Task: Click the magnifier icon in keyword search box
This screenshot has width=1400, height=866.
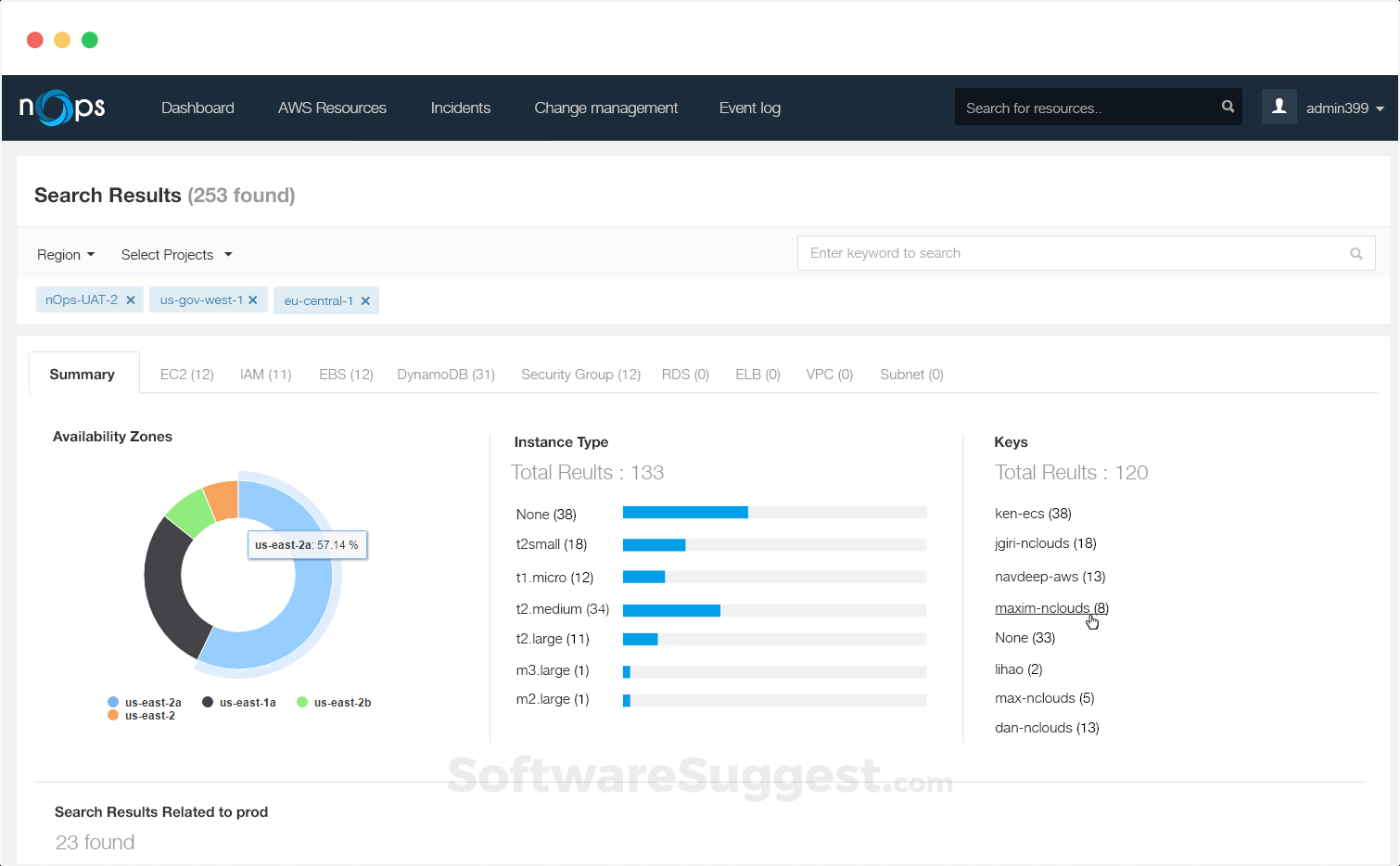Action: (1355, 252)
